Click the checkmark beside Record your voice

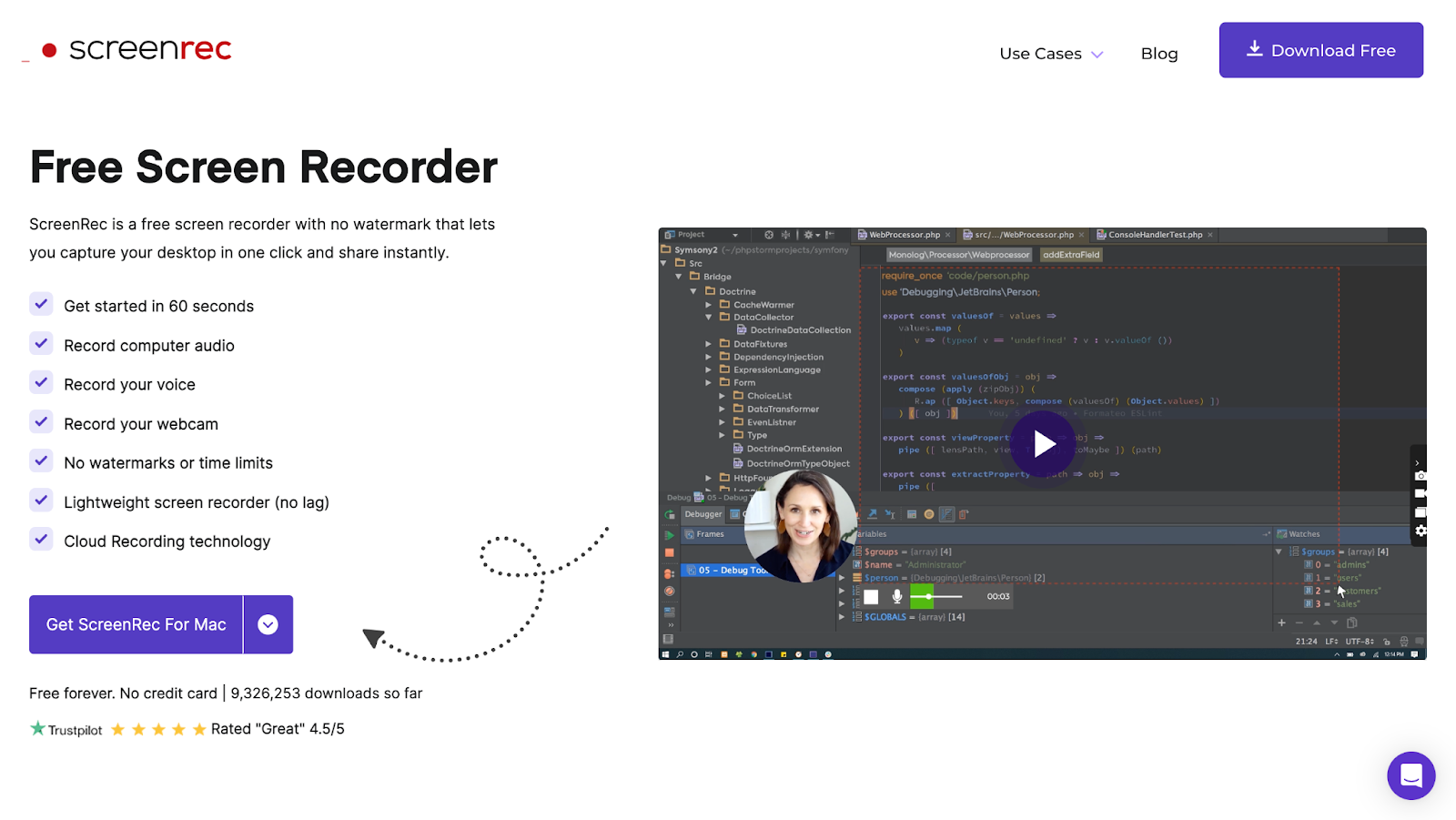pos(41,382)
